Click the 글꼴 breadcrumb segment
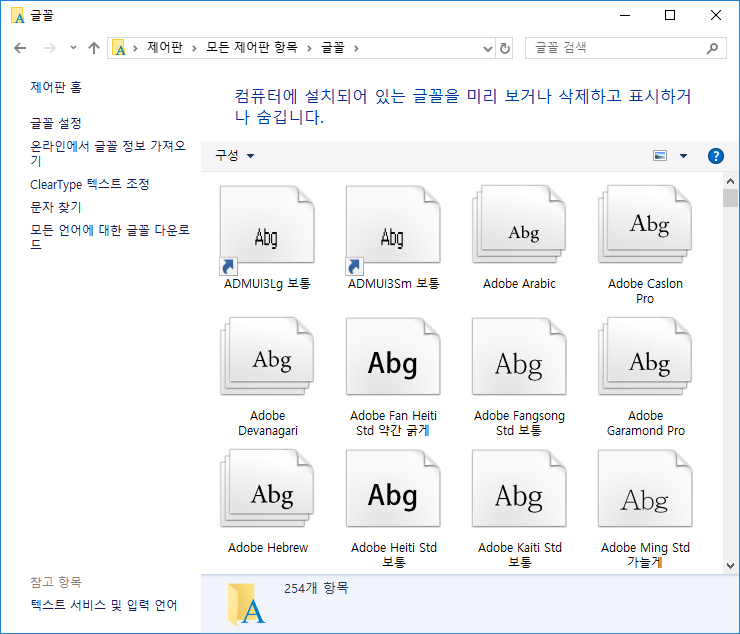Image resolution: width=740 pixels, height=634 pixels. pos(333,48)
